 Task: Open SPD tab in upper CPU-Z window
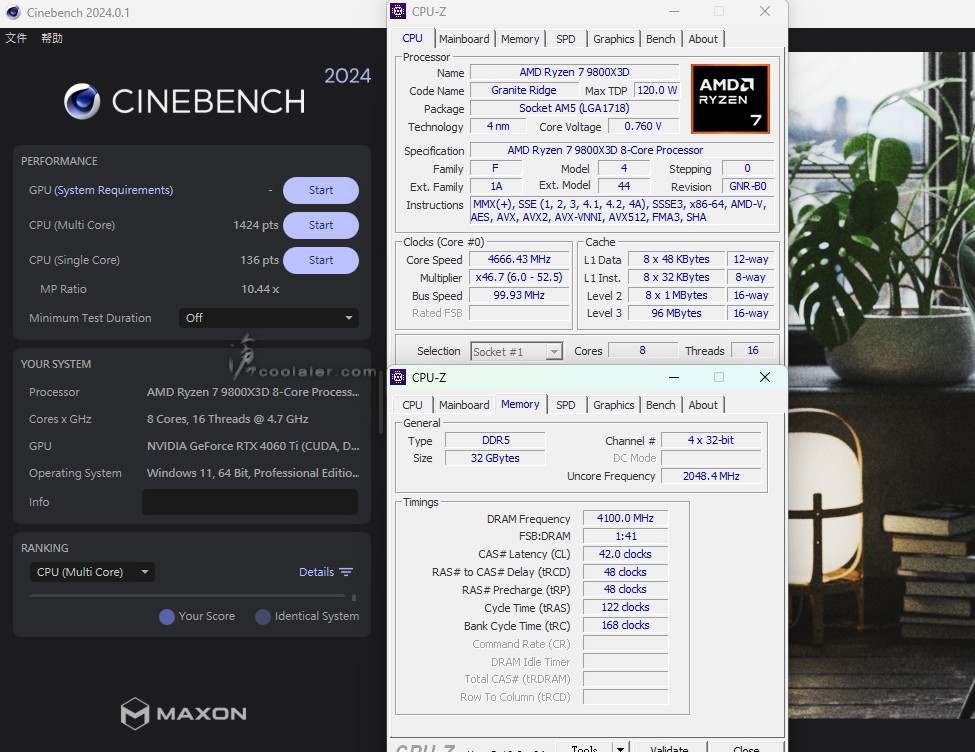565,39
